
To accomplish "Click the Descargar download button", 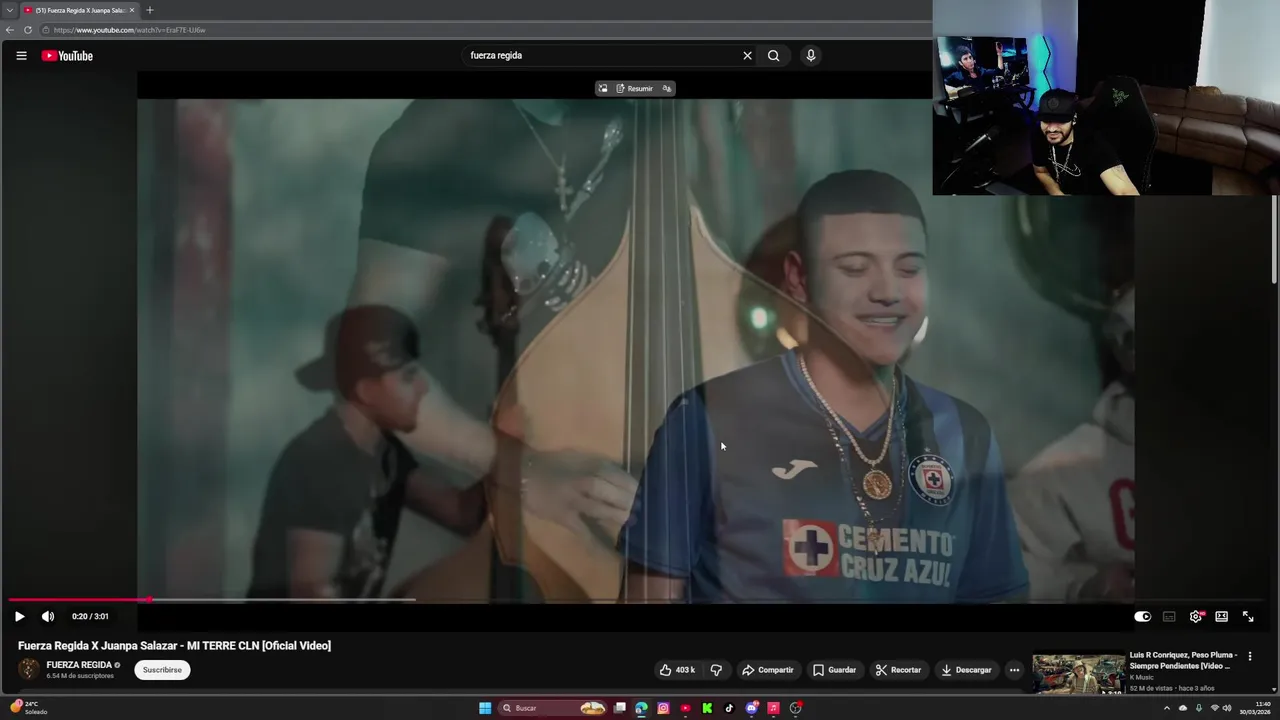I will click(x=966, y=670).
